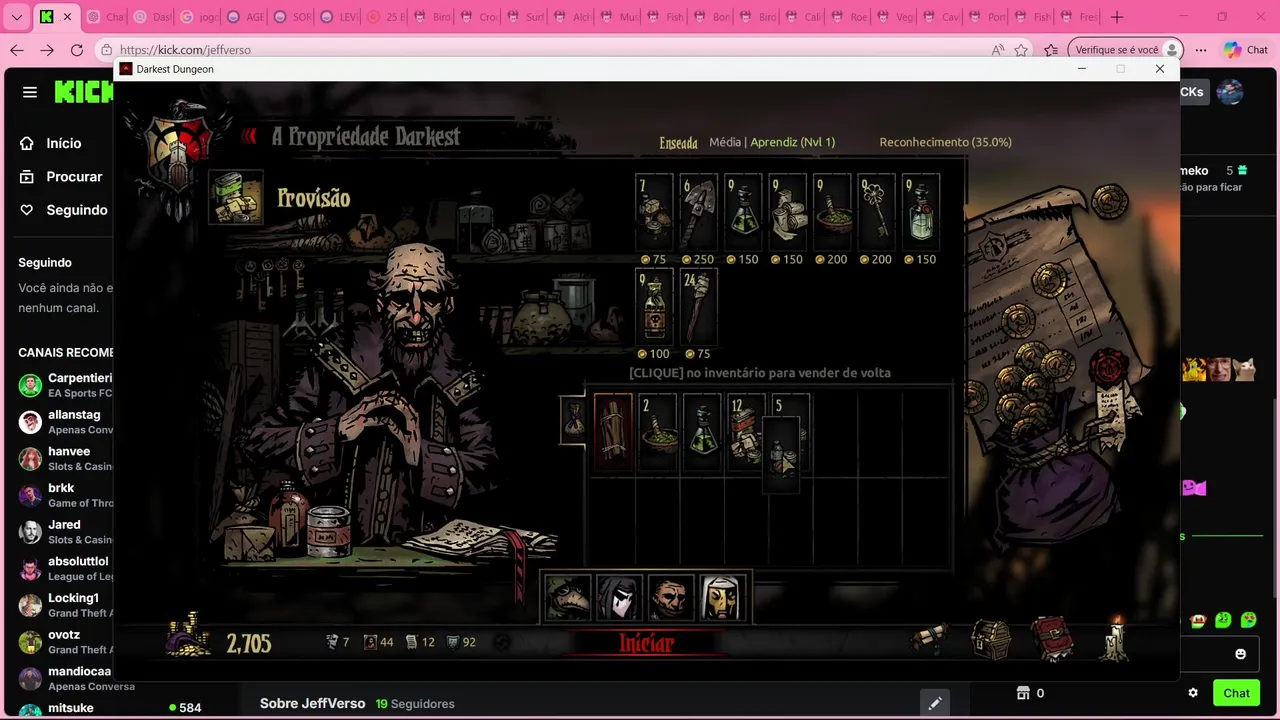The height and width of the screenshot is (720, 1280).
Task: Open the Copilot Chat button in browser
Action: click(1246, 50)
